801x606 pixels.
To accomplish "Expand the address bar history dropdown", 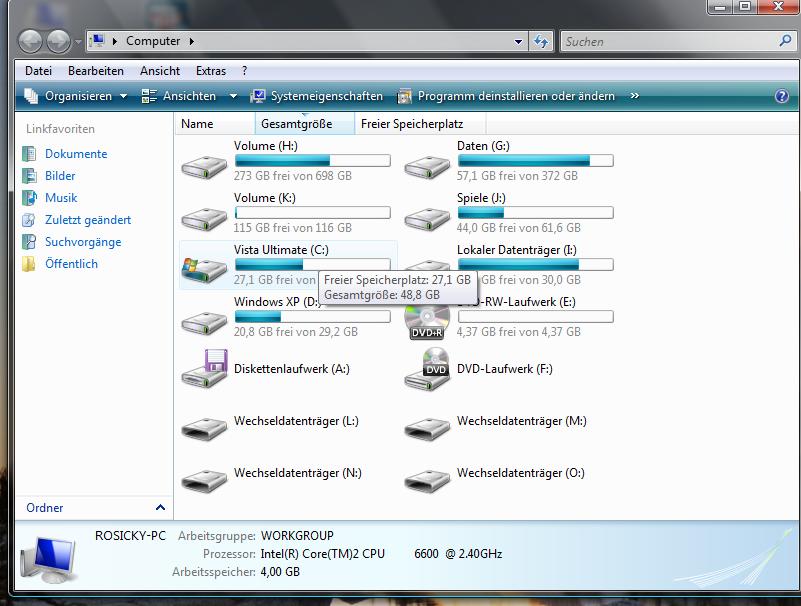I will [518, 41].
